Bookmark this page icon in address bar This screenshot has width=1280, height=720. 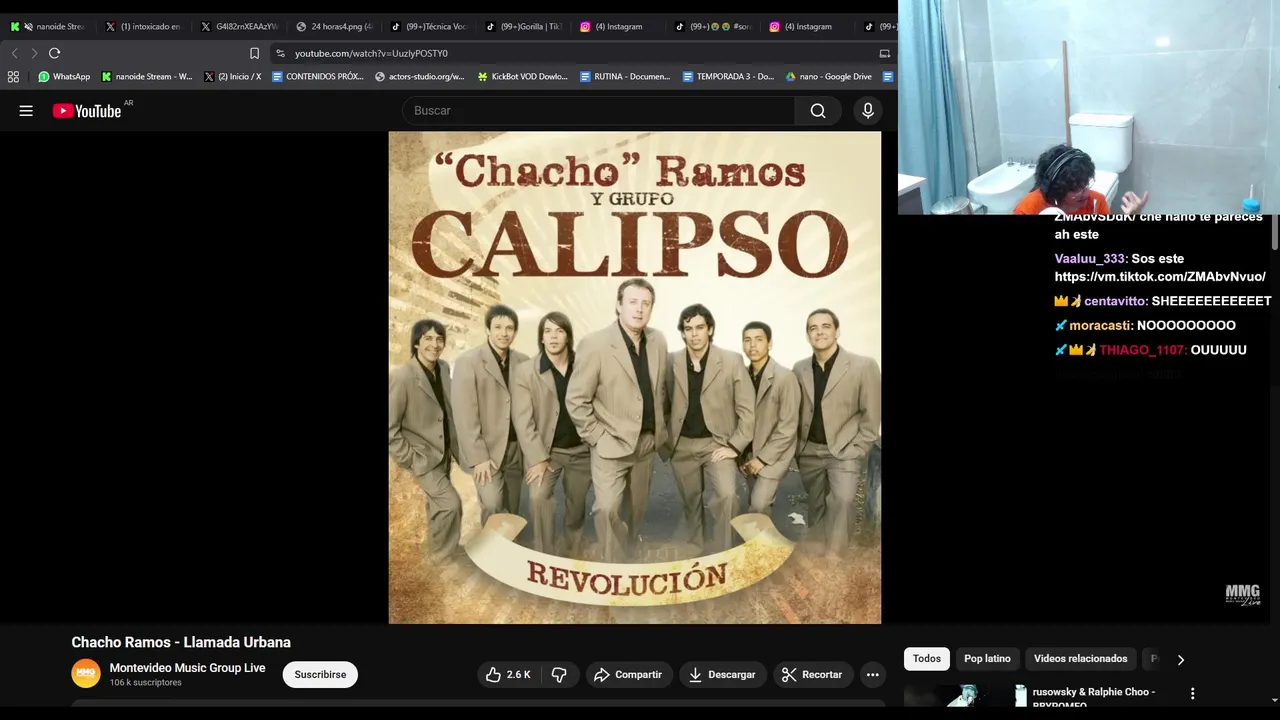pos(254,53)
